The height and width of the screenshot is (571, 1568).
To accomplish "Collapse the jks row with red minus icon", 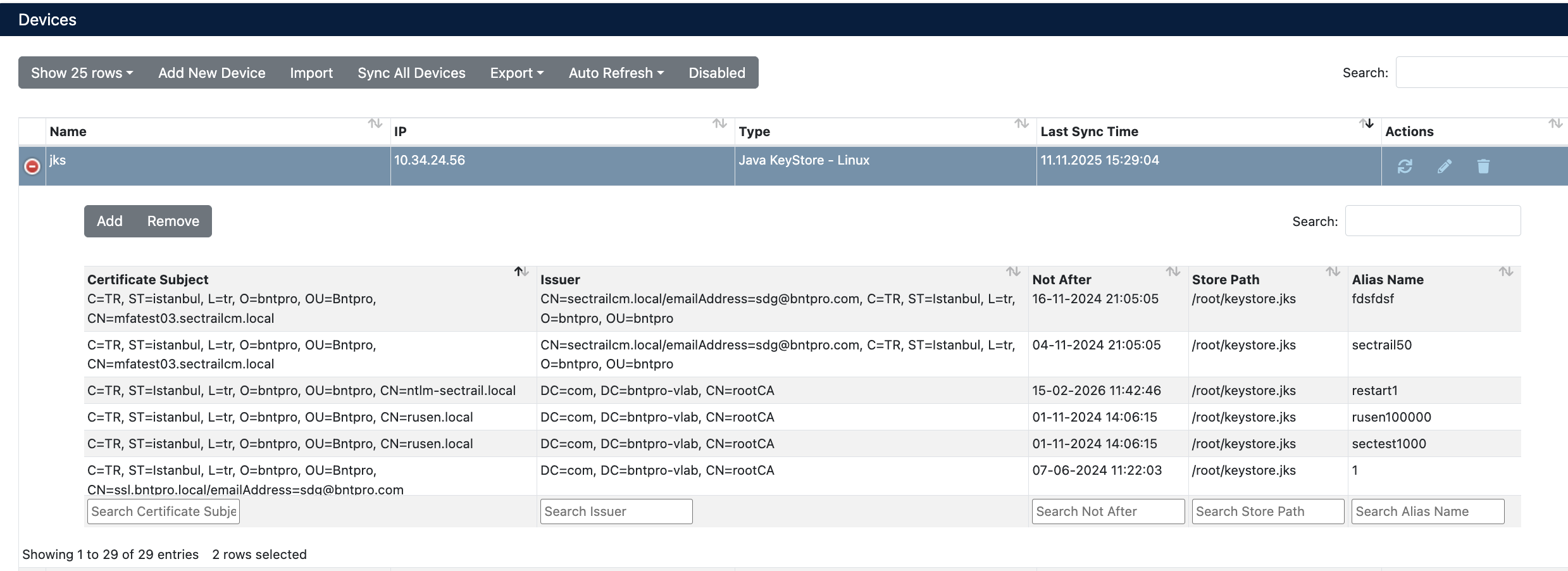I will click(x=32, y=166).
